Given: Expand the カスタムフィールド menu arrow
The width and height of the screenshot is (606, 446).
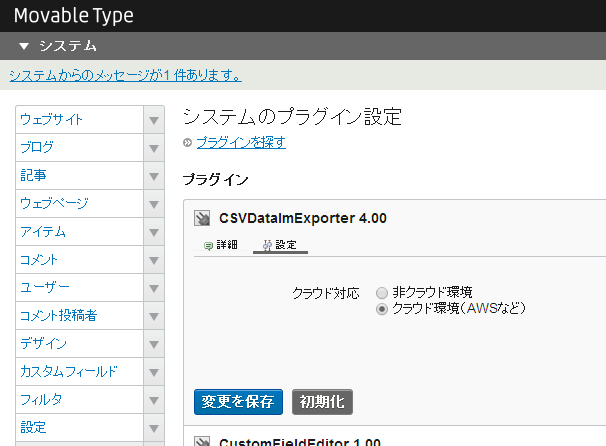Looking at the screenshot, I should click(154, 372).
